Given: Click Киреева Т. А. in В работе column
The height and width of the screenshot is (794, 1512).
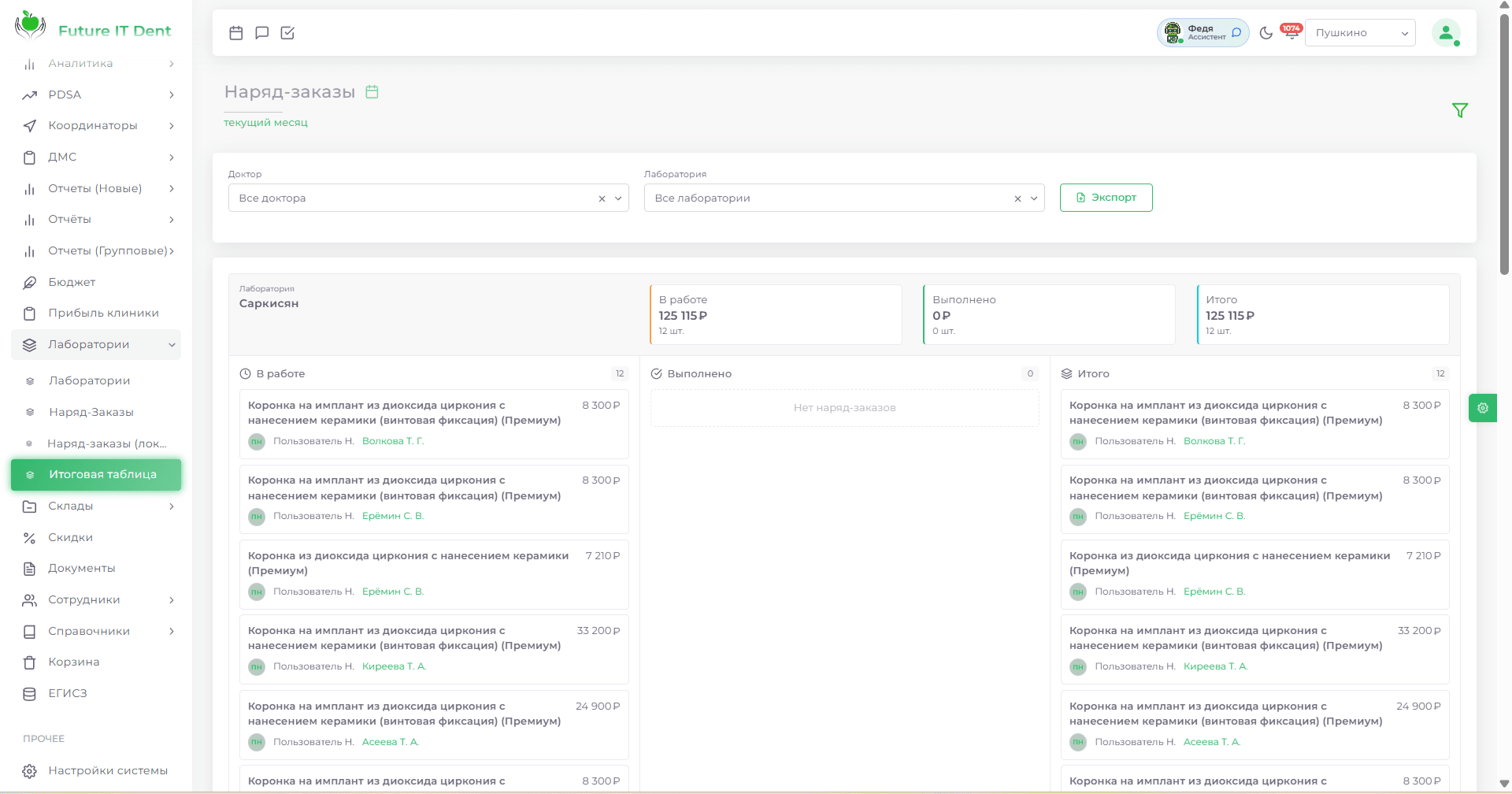Looking at the screenshot, I should pyautogui.click(x=394, y=666).
